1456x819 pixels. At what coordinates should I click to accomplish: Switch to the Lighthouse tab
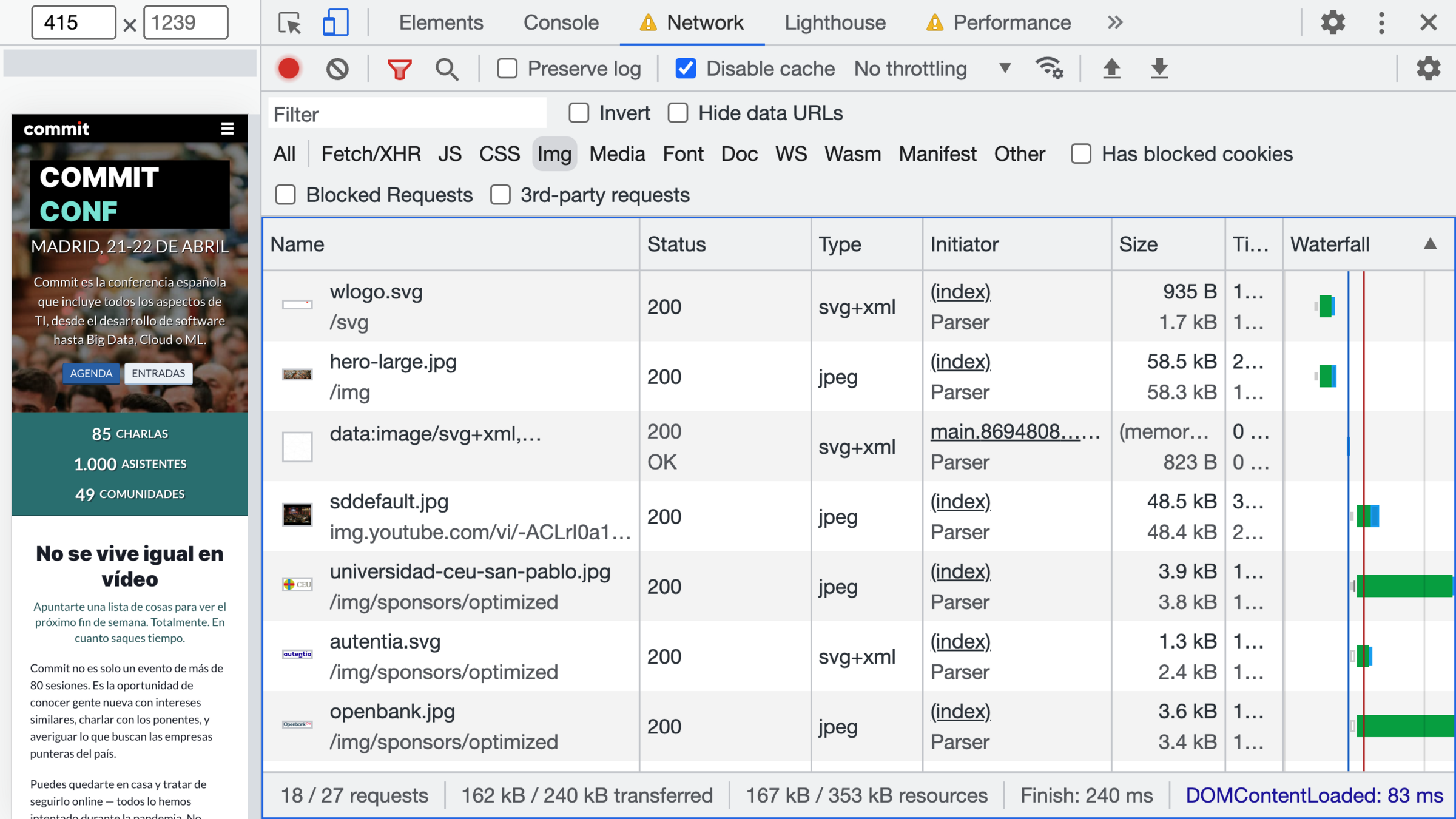[x=835, y=23]
